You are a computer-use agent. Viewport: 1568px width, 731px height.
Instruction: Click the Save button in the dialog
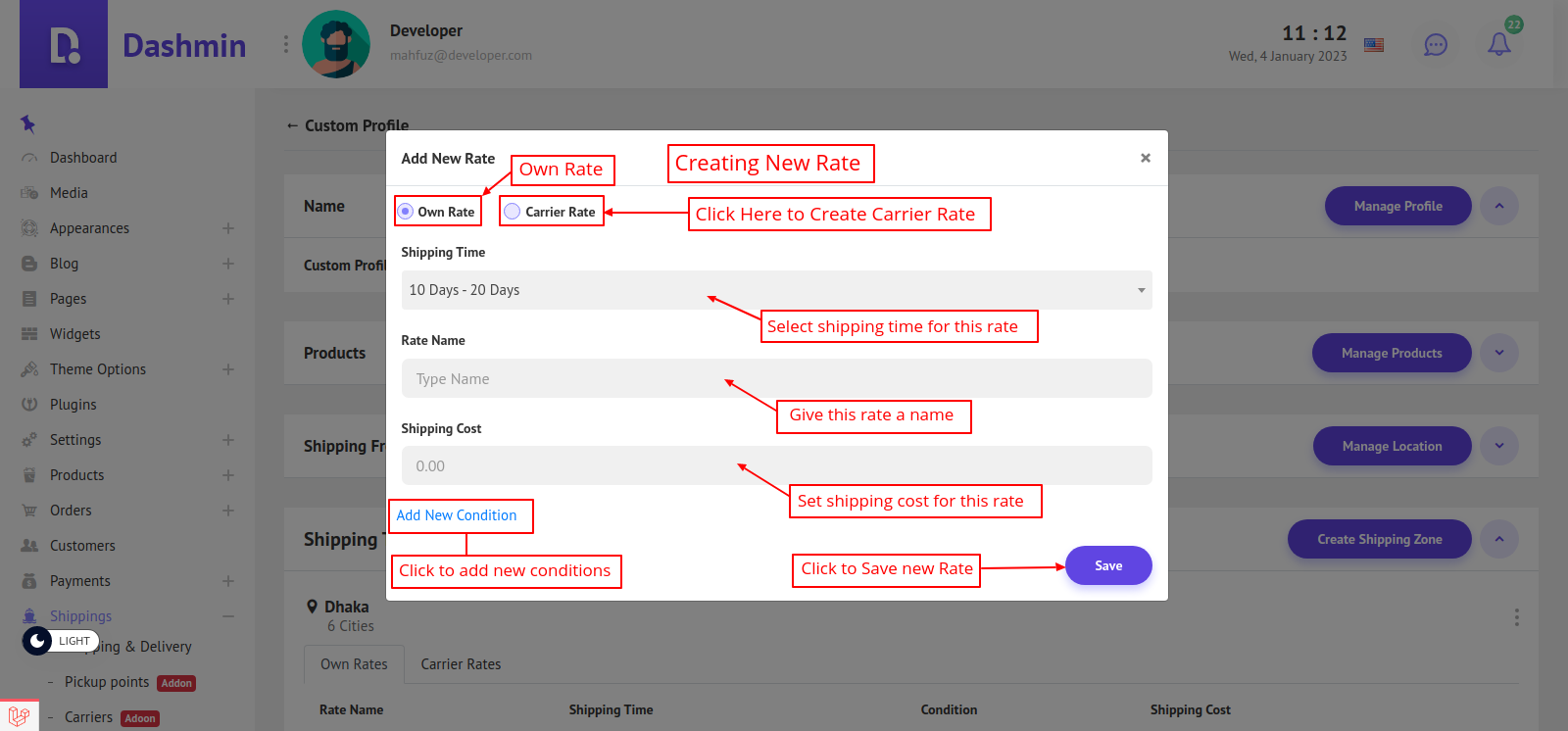click(x=1108, y=565)
